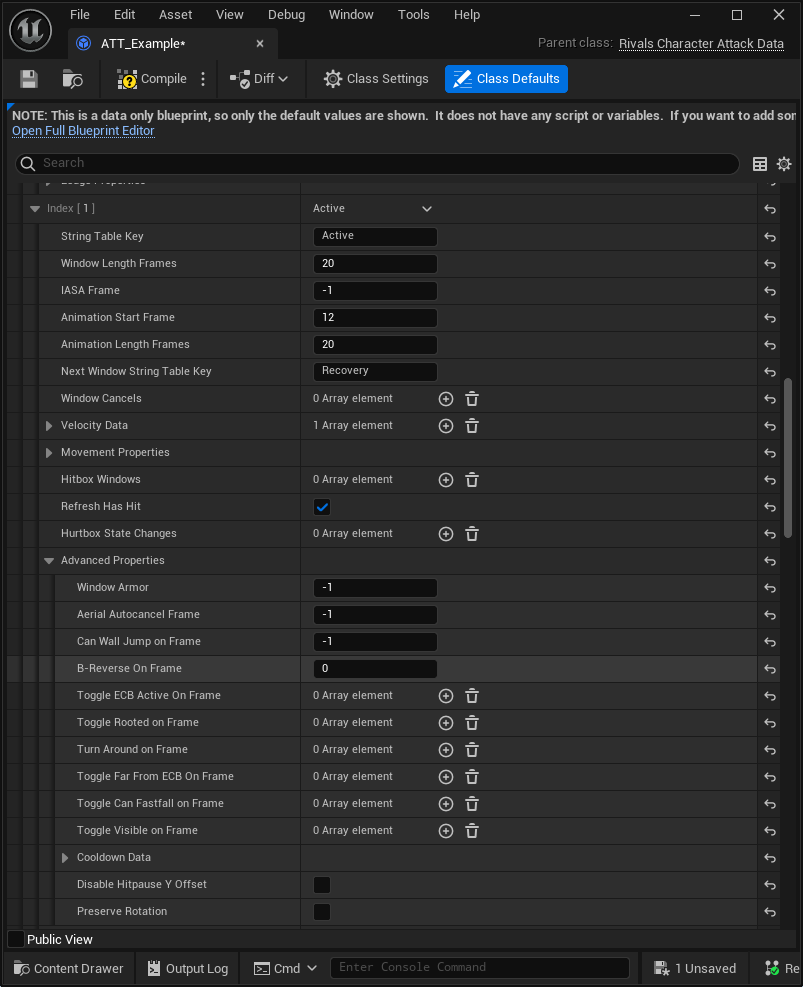This screenshot has width=803, height=987.
Task: Collapse the Index [1] entry
Action: (35, 208)
